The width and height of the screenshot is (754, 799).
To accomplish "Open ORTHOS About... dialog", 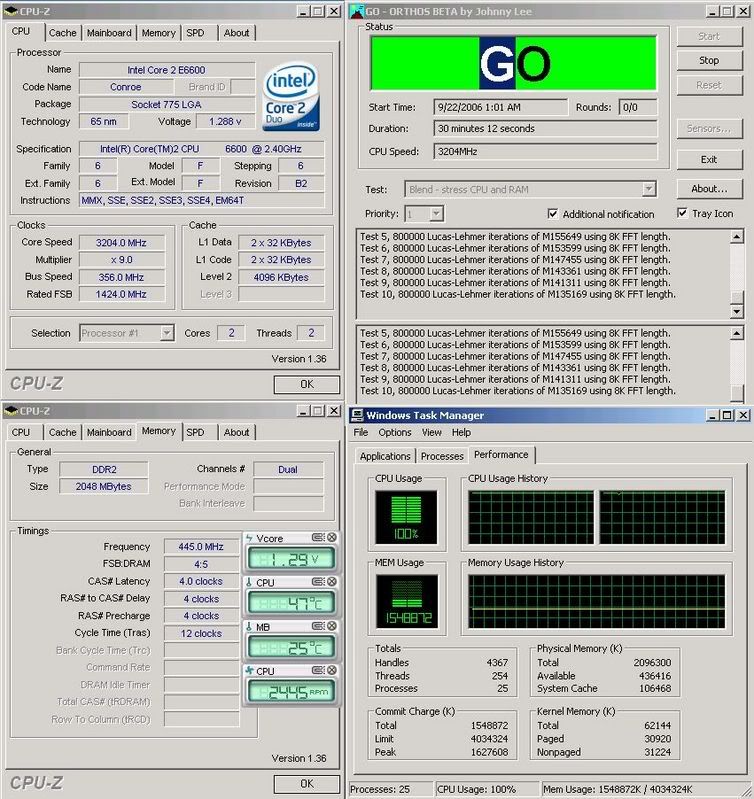I will coord(709,189).
